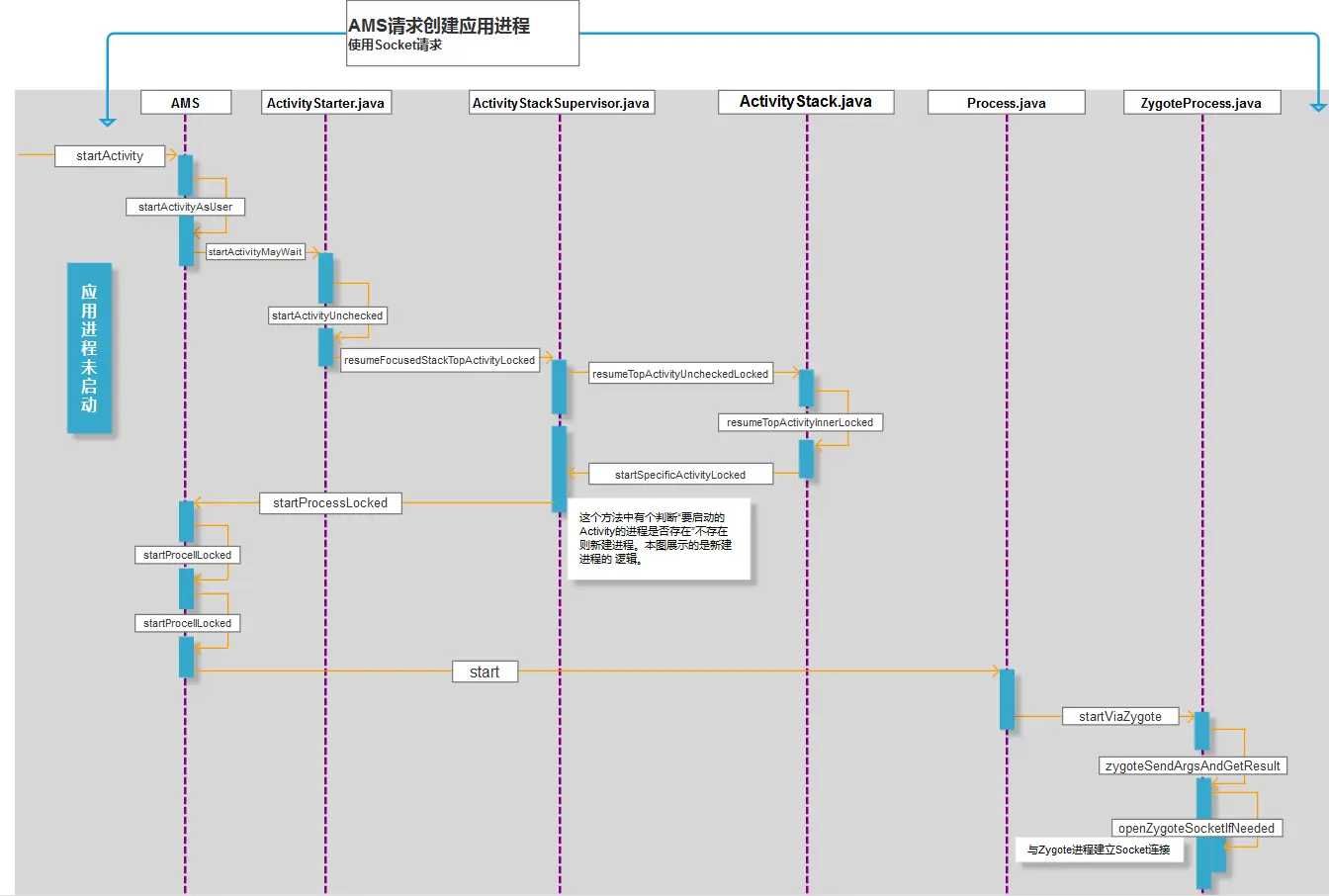Click the AMS请求创建应用进程 title box
This screenshot has width=1329, height=896.
pyautogui.click(x=463, y=33)
